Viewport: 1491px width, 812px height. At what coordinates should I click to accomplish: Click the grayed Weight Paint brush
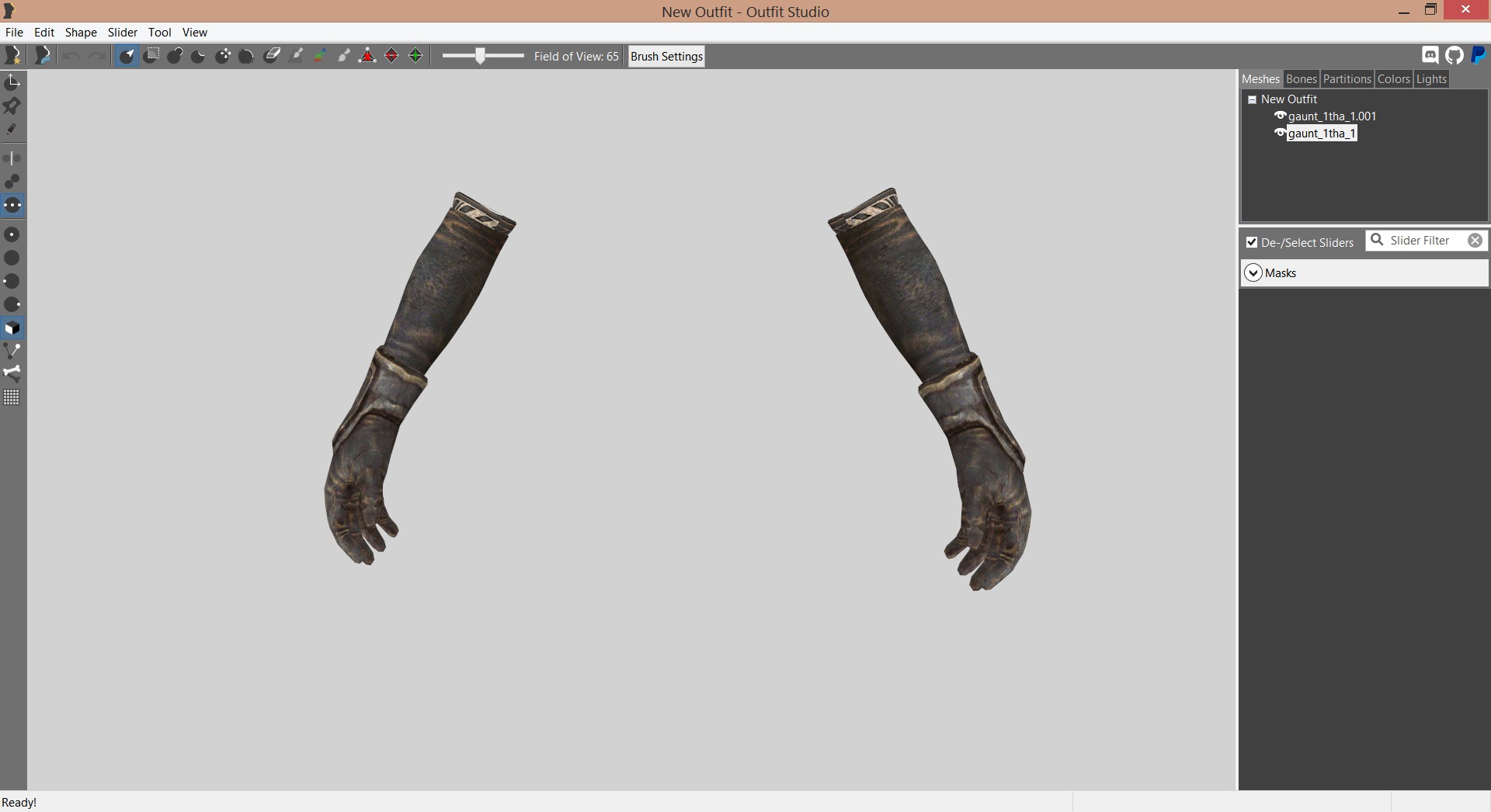click(x=296, y=56)
